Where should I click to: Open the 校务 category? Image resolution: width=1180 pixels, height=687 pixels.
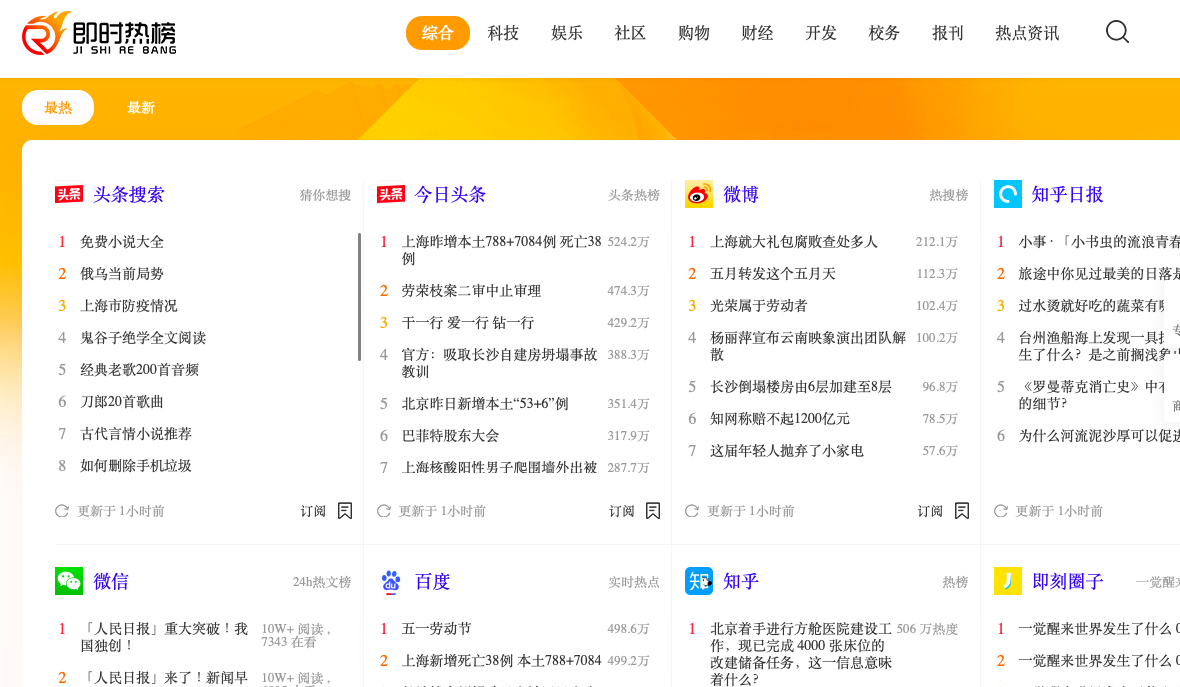pyautogui.click(x=884, y=33)
